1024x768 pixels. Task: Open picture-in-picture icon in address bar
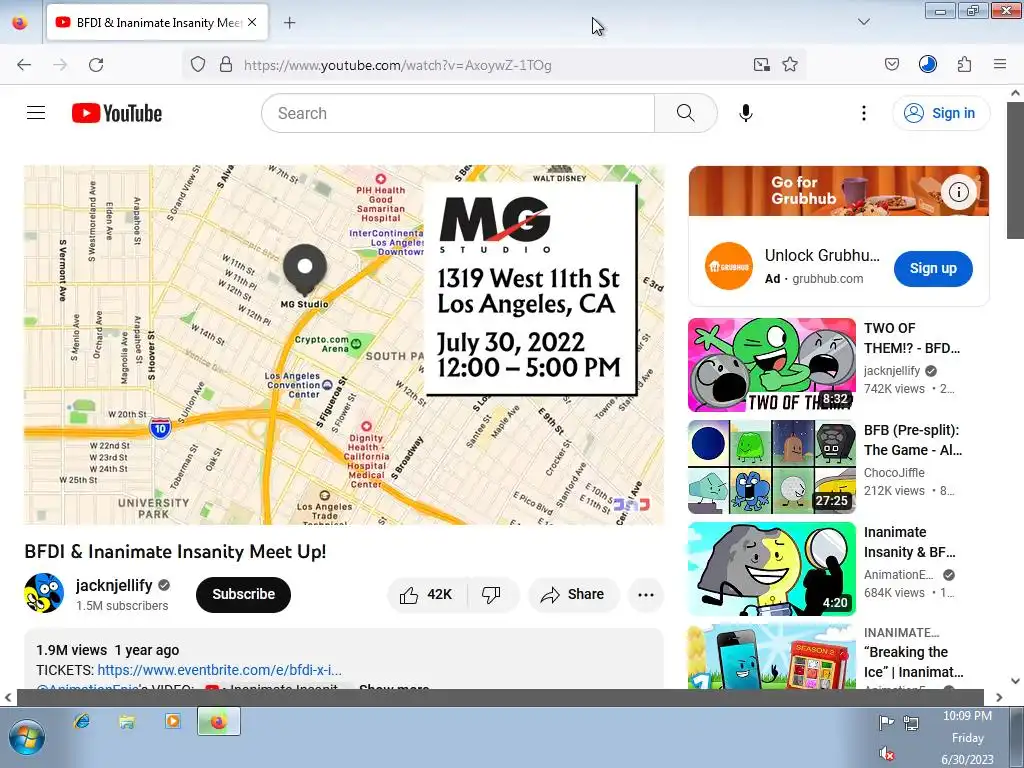[x=761, y=65]
